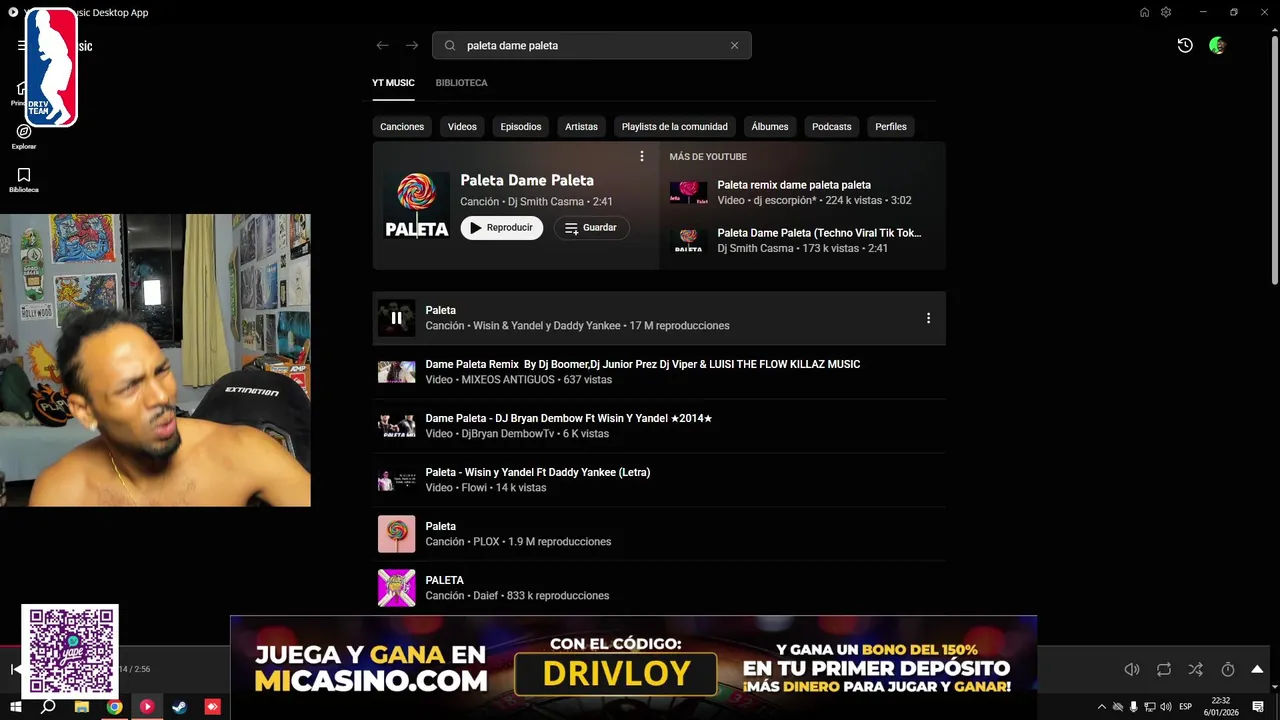Open the user profile avatar
The width and height of the screenshot is (1280, 720).
pos(1217,45)
